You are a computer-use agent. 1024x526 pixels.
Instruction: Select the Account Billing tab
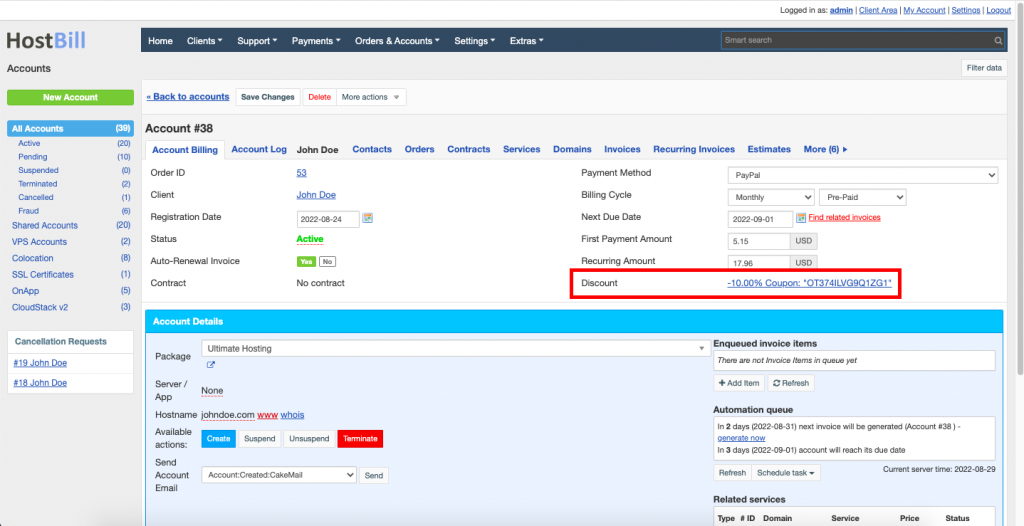pos(185,150)
